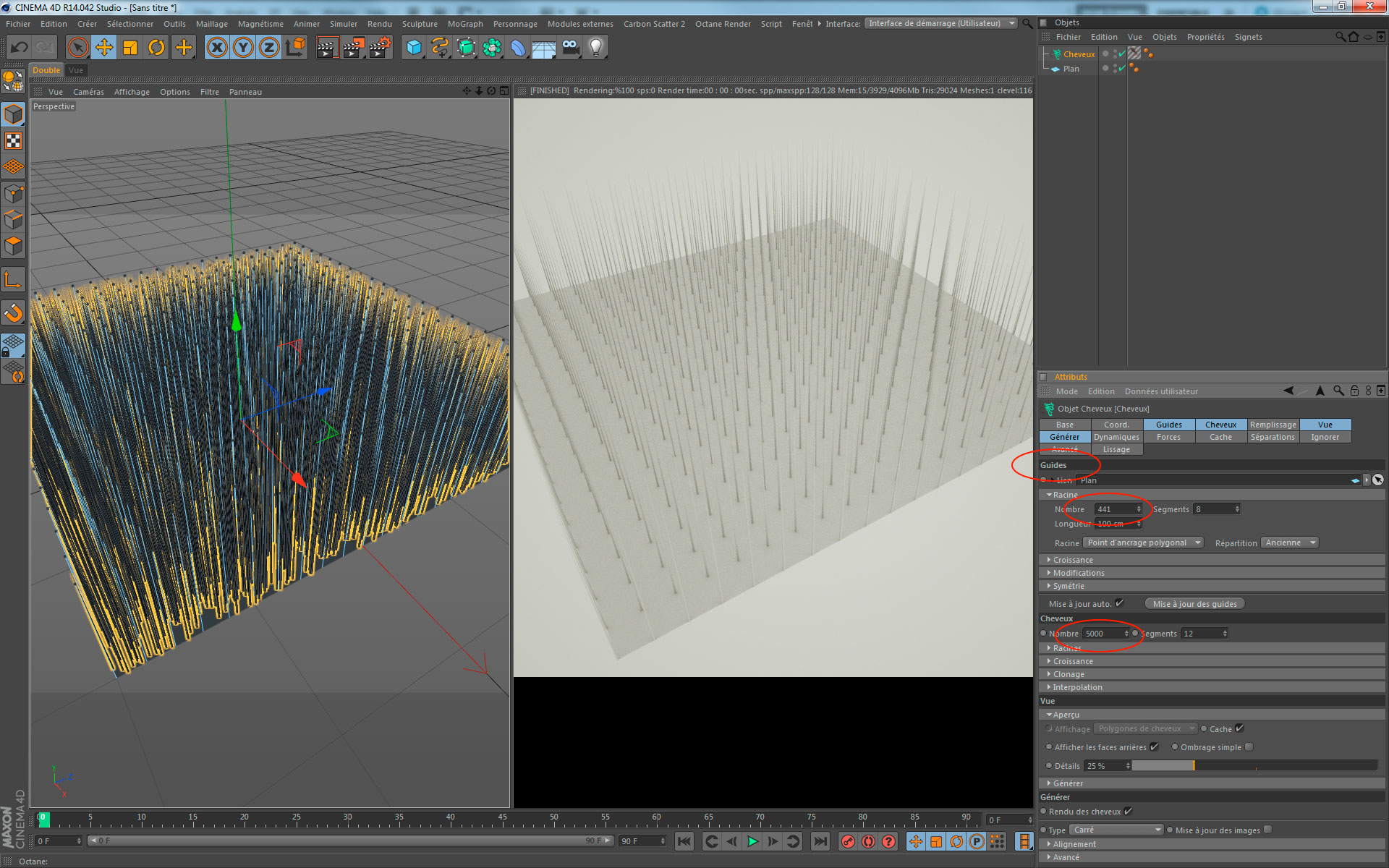
Task: Click the Camera object icon
Action: pos(570,48)
